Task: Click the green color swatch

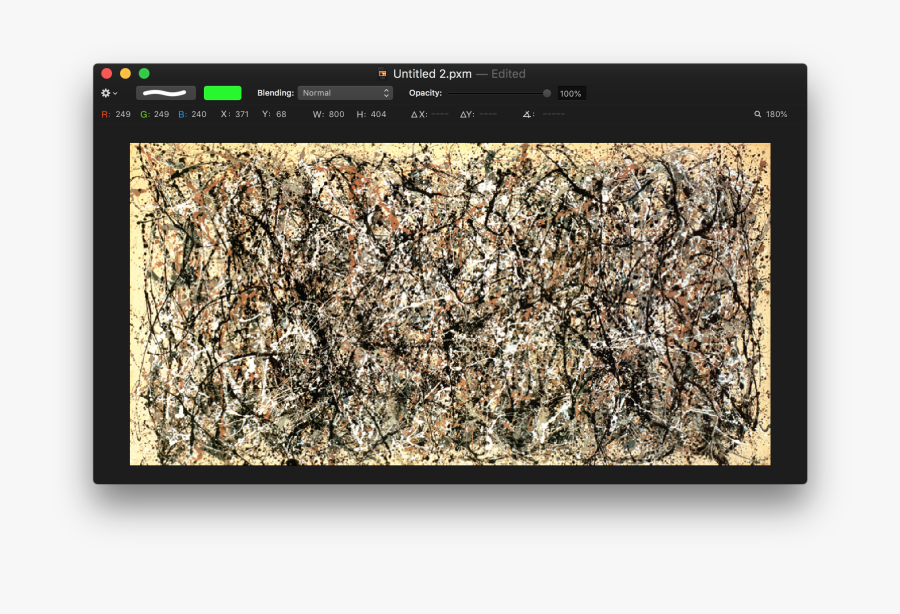Action: click(222, 93)
